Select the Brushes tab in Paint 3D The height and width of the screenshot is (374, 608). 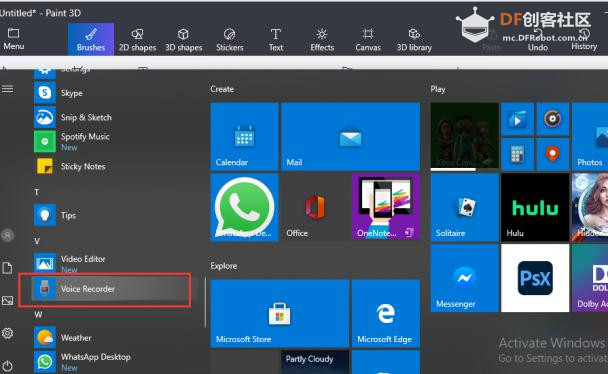(x=91, y=39)
